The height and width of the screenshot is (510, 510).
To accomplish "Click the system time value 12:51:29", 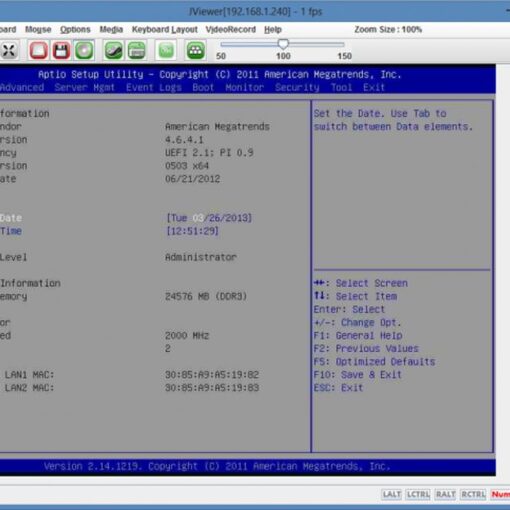I will pyautogui.click(x=192, y=231).
